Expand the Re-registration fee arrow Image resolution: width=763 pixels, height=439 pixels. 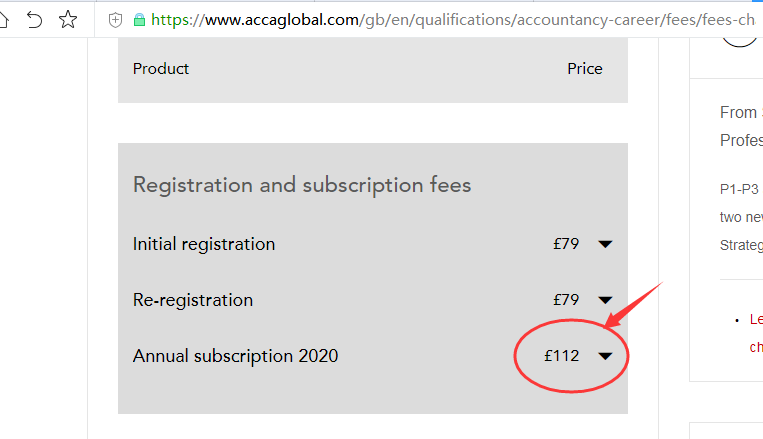pos(605,300)
